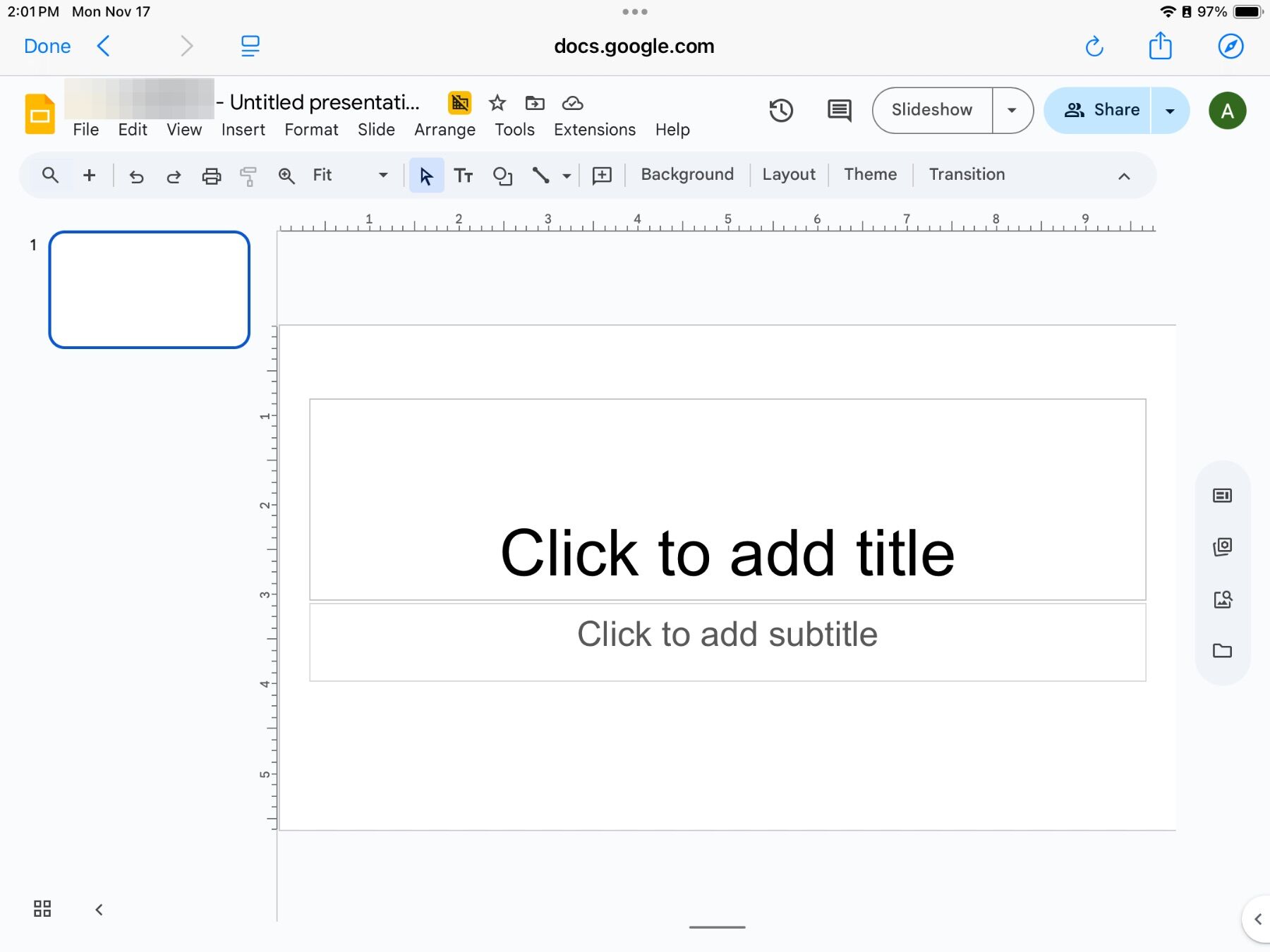1270x952 pixels.
Task: Select the line drawing tool
Action: point(541,176)
